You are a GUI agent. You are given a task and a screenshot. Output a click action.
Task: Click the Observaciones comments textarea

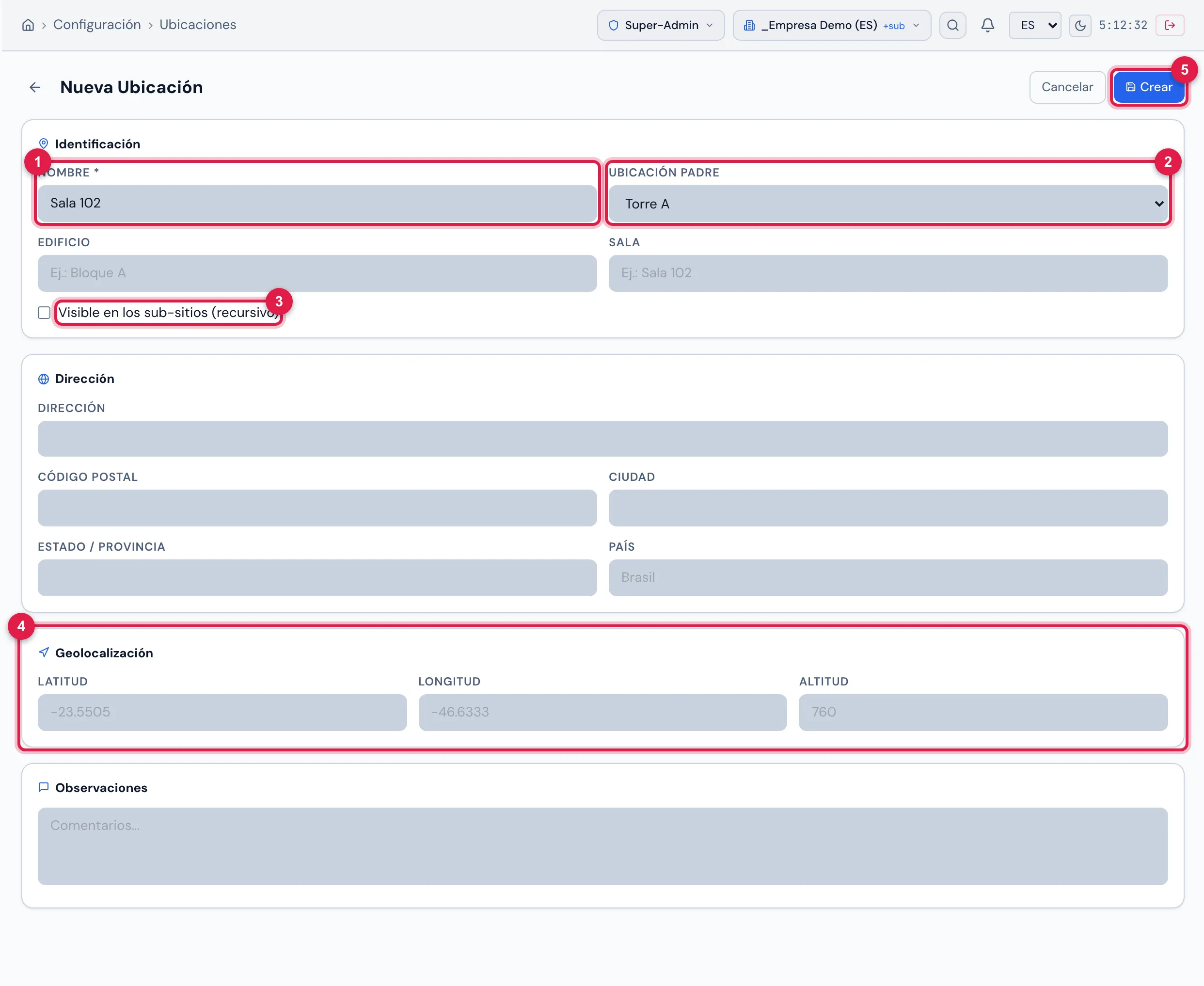pos(602,846)
